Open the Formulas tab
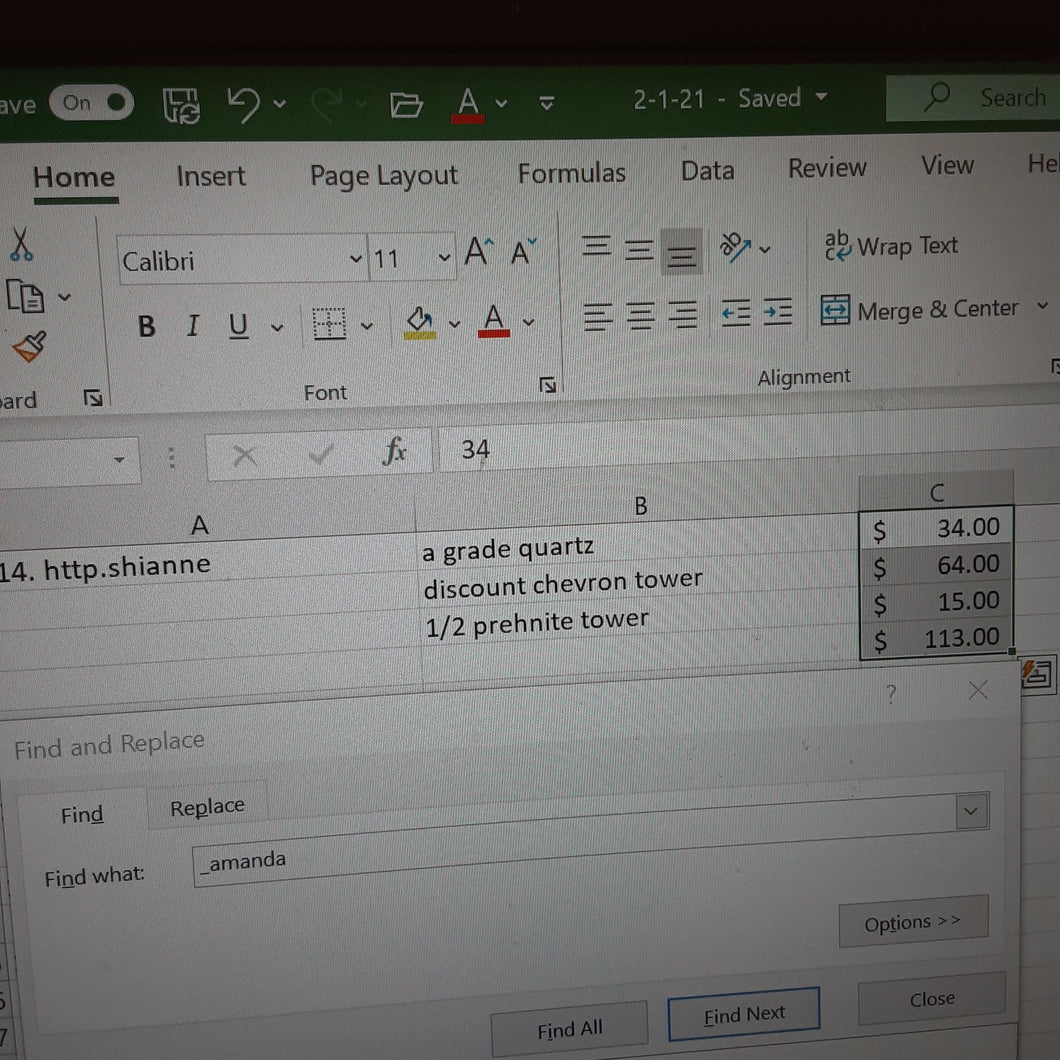 (x=572, y=173)
